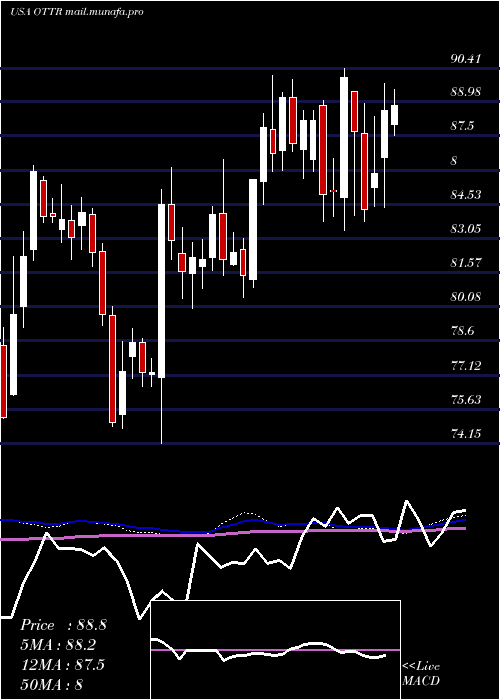Click the 77.12 price axis label
This screenshot has width=500, height=700.
pos(466,366)
